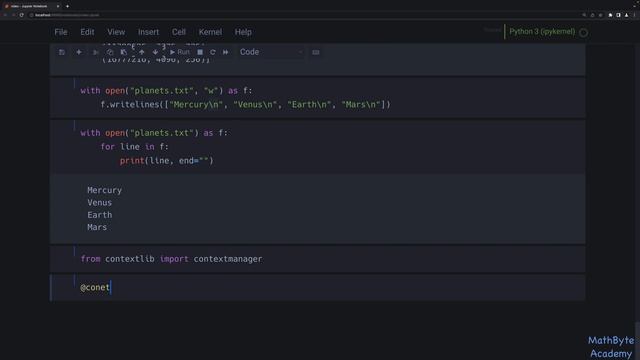Click the f.writelines code line

(245, 104)
